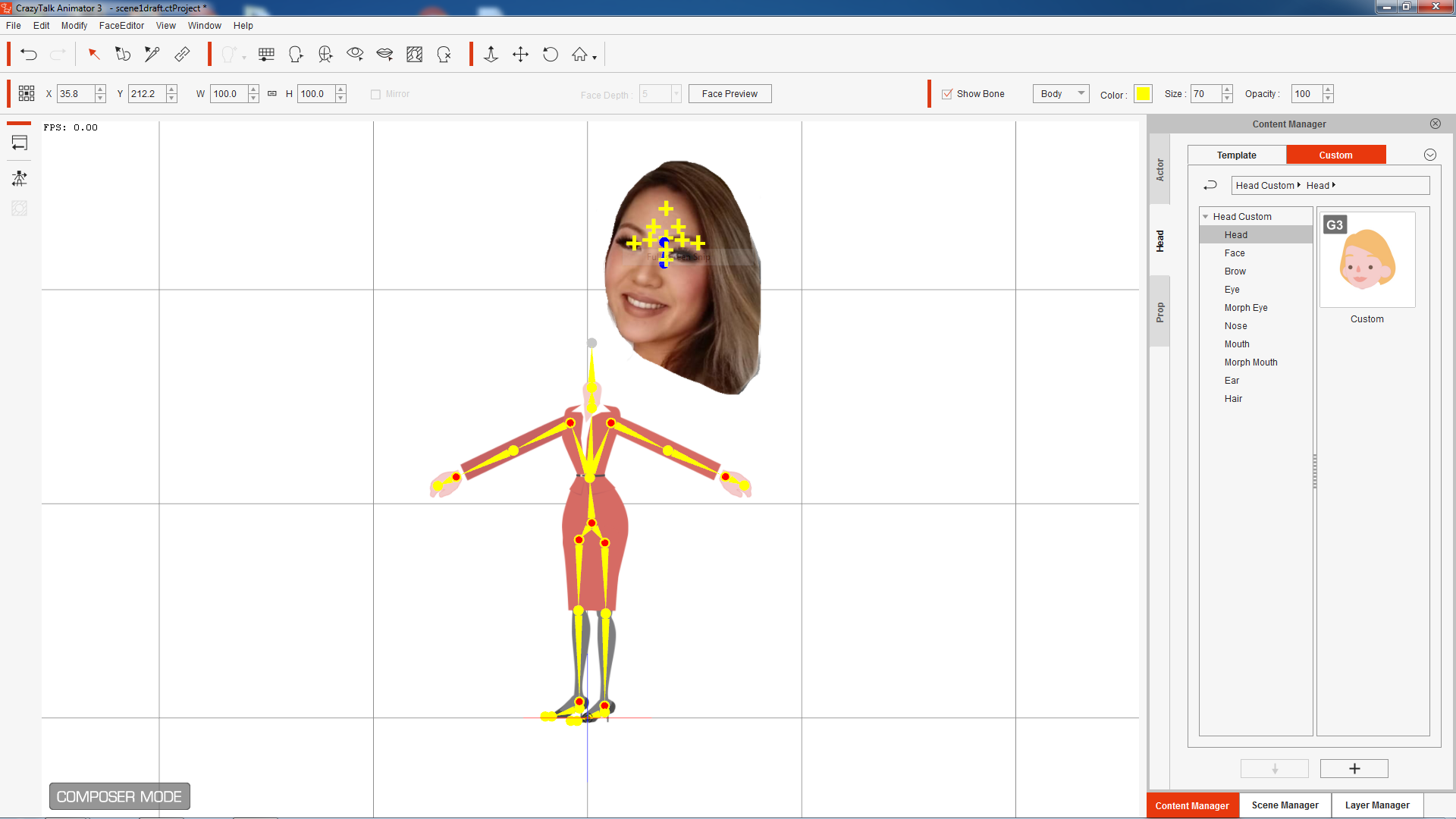Increase the X position stepper
1456x819 pixels.
tap(100, 89)
